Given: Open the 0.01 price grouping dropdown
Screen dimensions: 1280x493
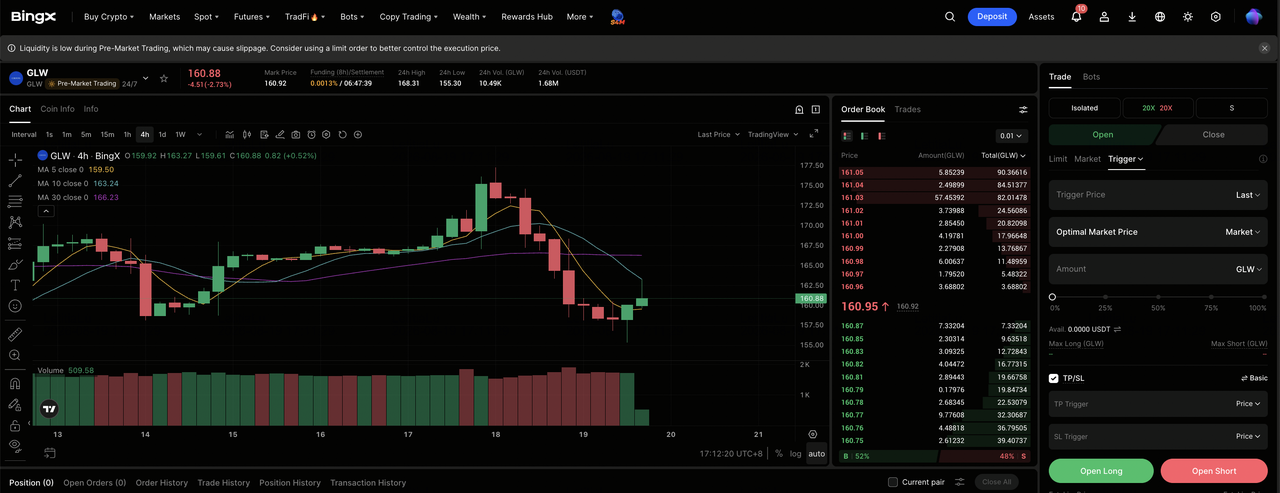Looking at the screenshot, I should 1012,136.
